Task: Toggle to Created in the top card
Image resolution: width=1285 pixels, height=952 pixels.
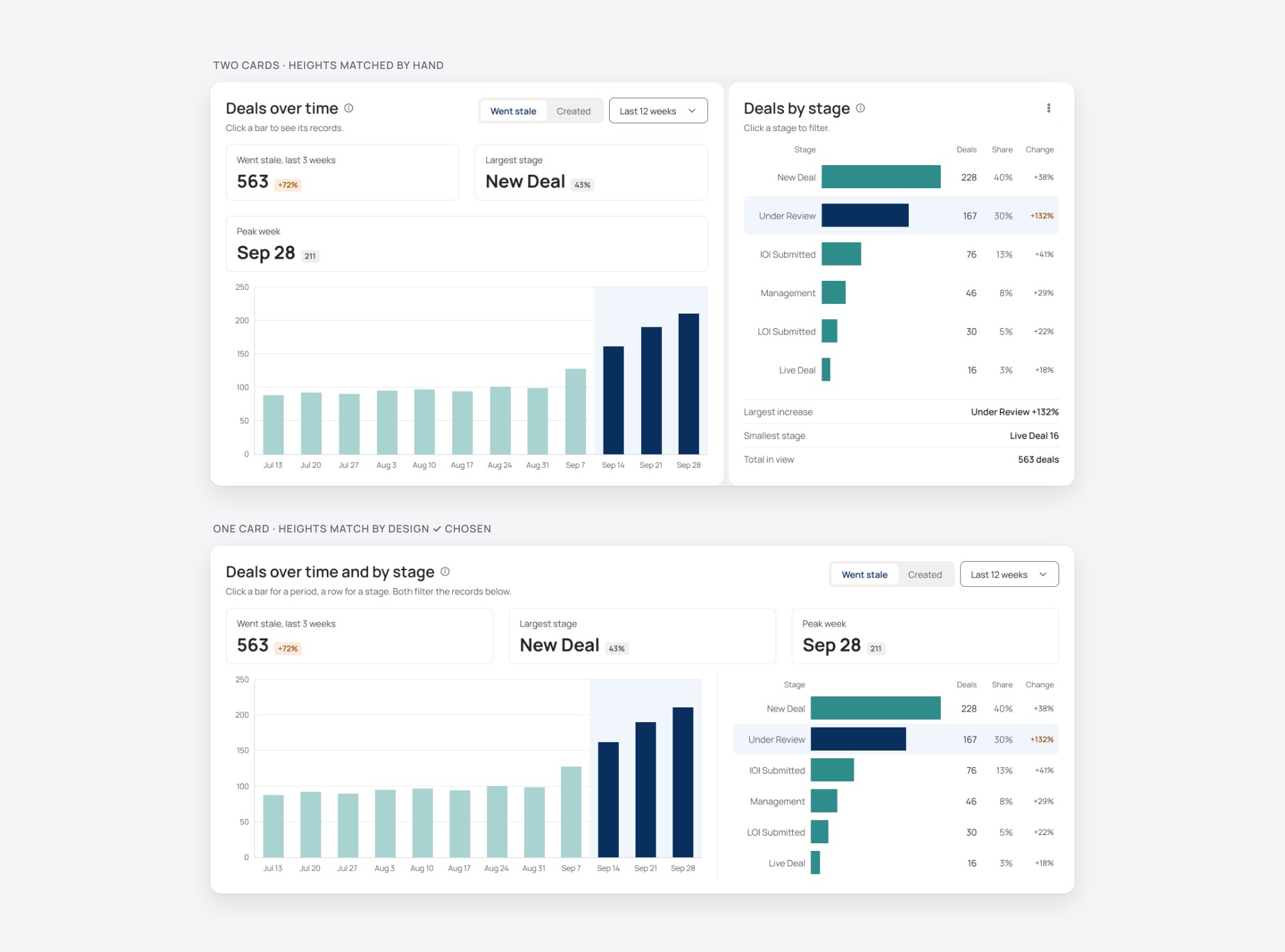Action: tap(574, 111)
